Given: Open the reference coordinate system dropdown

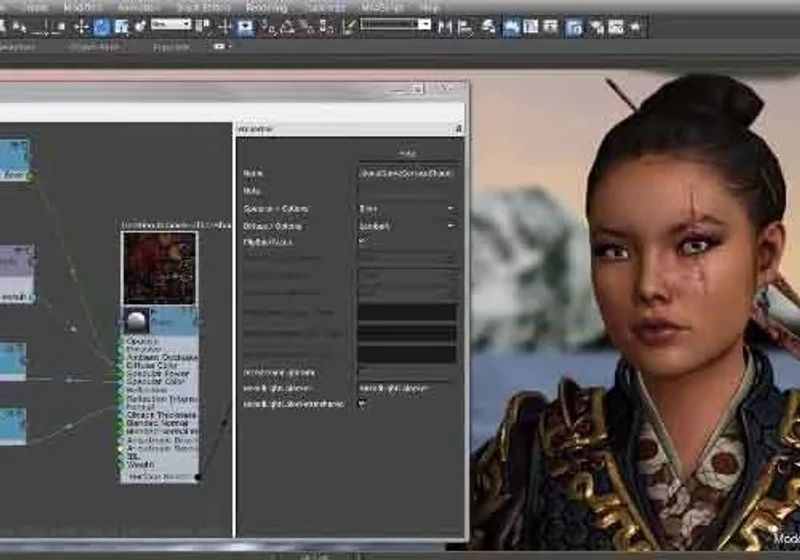Looking at the screenshot, I should tap(171, 24).
